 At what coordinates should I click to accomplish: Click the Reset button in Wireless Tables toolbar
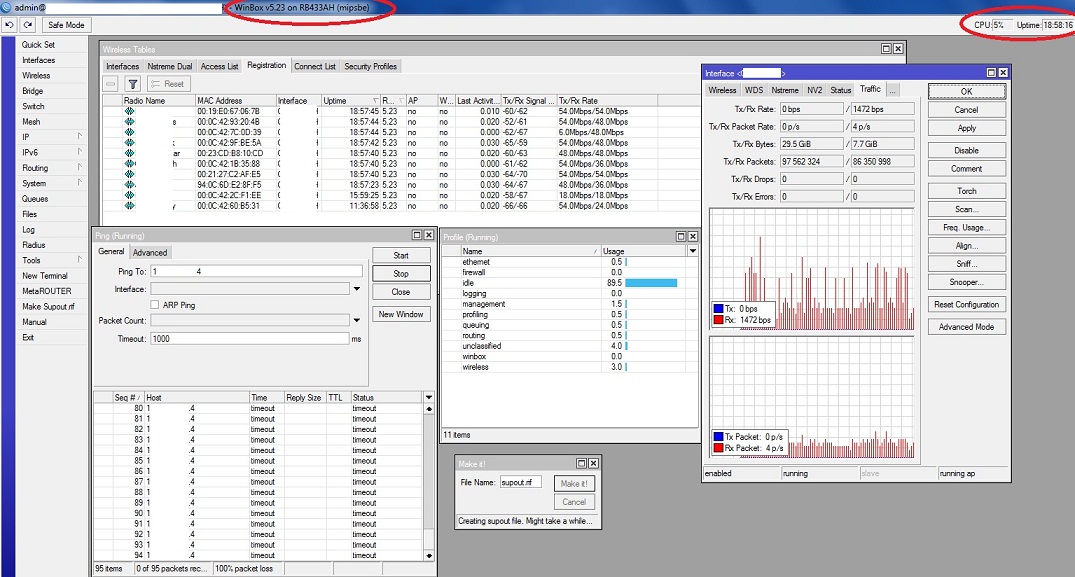[167, 84]
